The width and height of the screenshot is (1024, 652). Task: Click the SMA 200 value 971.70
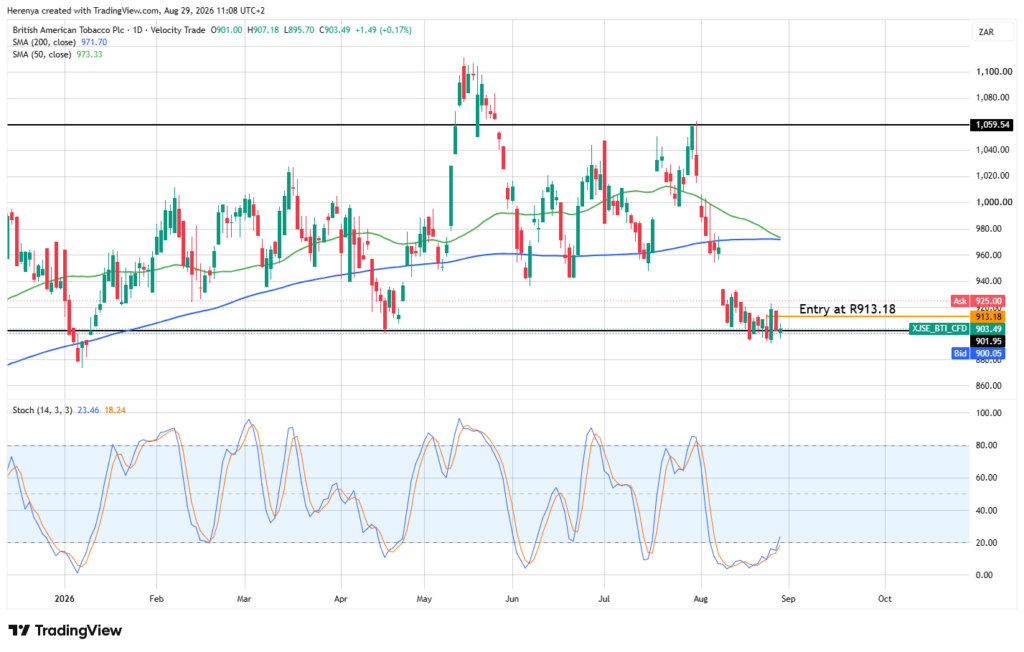(94, 42)
